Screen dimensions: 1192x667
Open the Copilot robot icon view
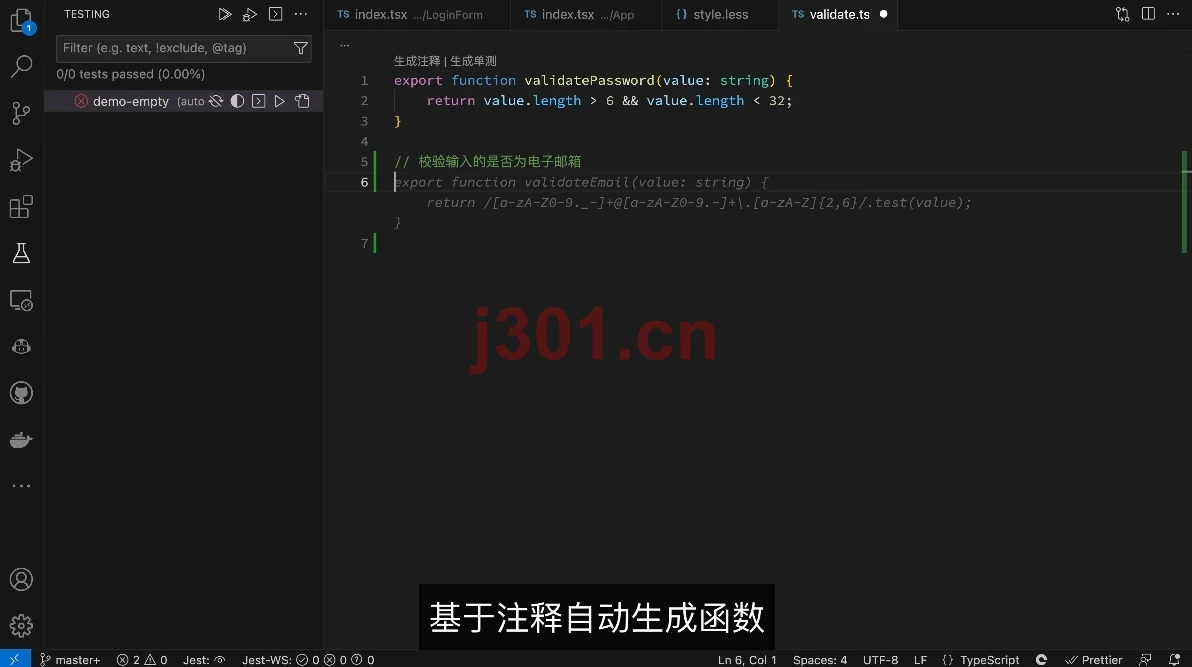pos(21,347)
